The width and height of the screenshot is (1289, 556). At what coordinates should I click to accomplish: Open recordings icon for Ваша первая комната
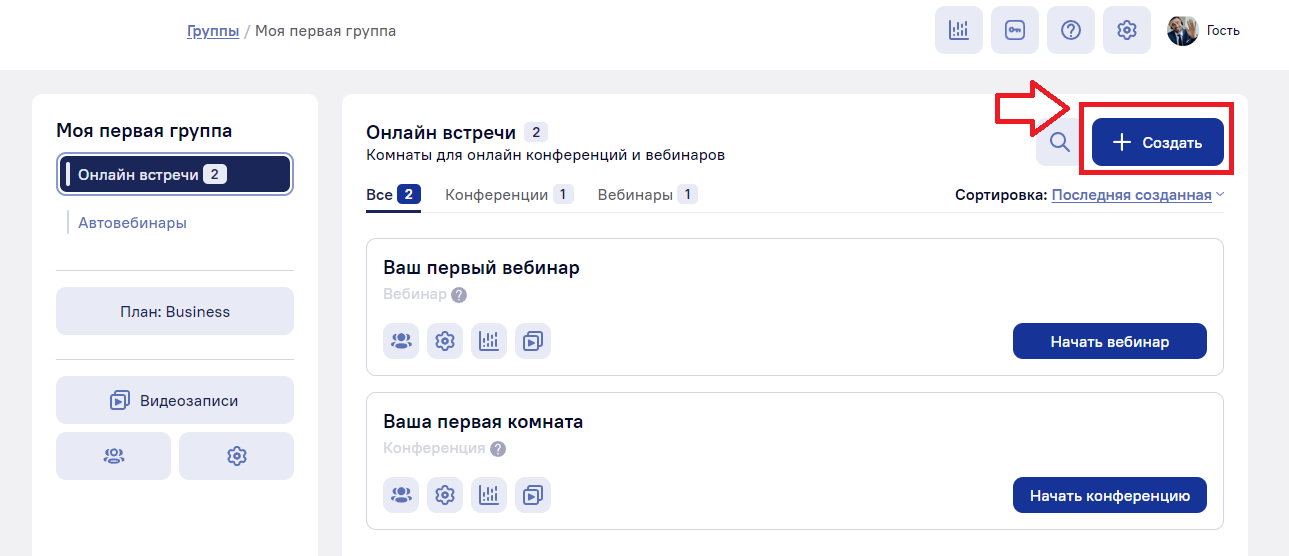coord(533,495)
